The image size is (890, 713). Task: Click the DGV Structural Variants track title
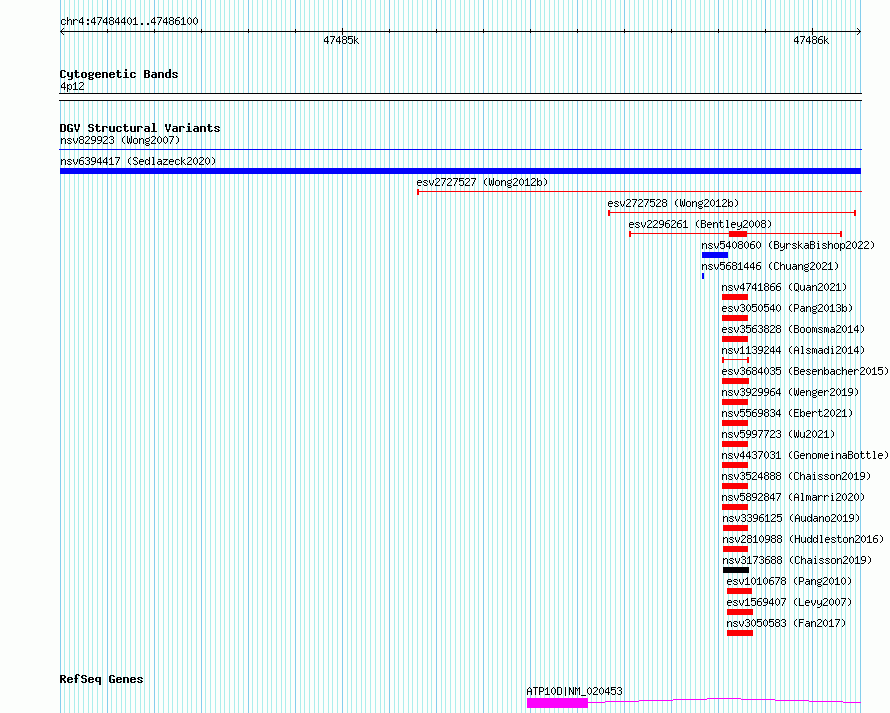coord(140,128)
